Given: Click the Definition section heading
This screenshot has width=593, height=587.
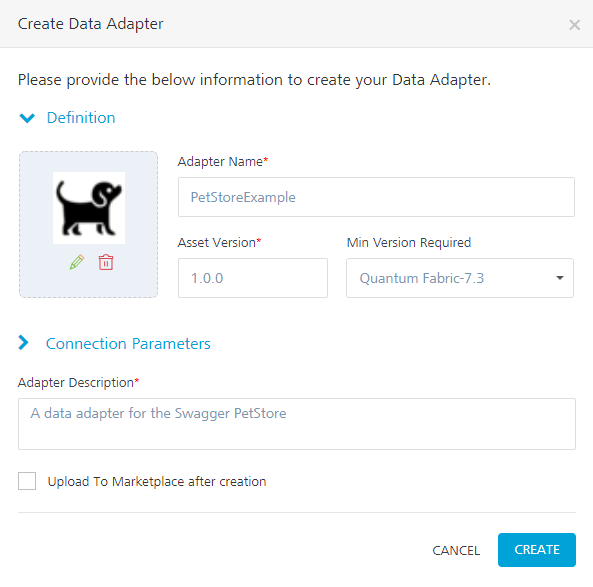Looking at the screenshot, I should [81, 118].
